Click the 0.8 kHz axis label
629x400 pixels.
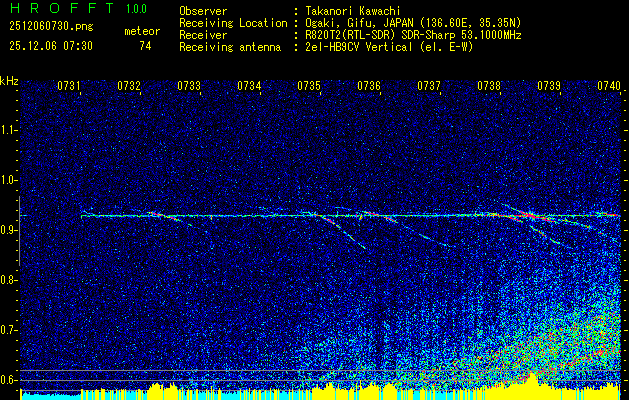[8, 280]
